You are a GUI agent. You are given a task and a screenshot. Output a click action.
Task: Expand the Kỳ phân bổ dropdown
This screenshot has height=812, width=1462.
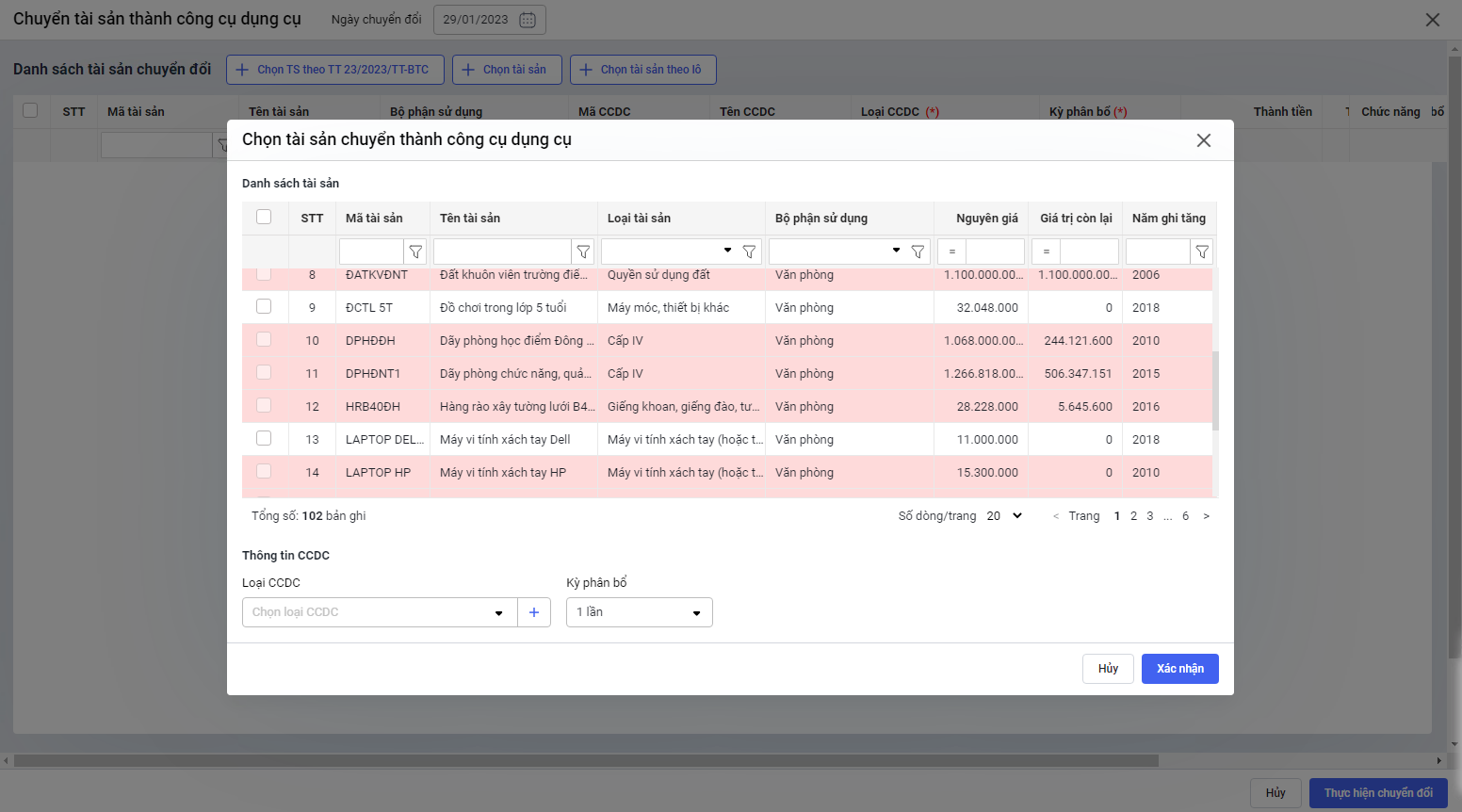(x=639, y=612)
